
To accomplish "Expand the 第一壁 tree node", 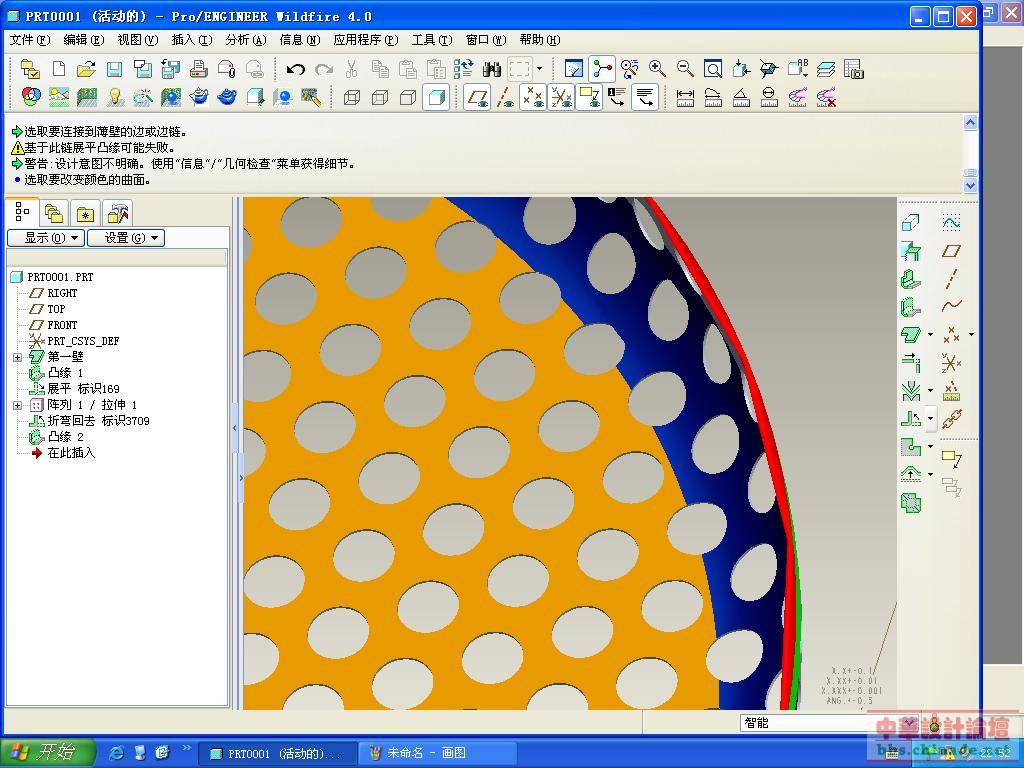I will (x=17, y=357).
